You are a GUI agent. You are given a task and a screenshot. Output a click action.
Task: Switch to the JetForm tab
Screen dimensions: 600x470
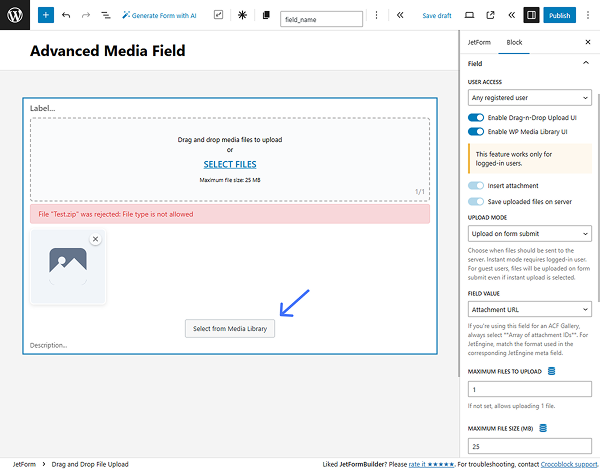(x=479, y=42)
